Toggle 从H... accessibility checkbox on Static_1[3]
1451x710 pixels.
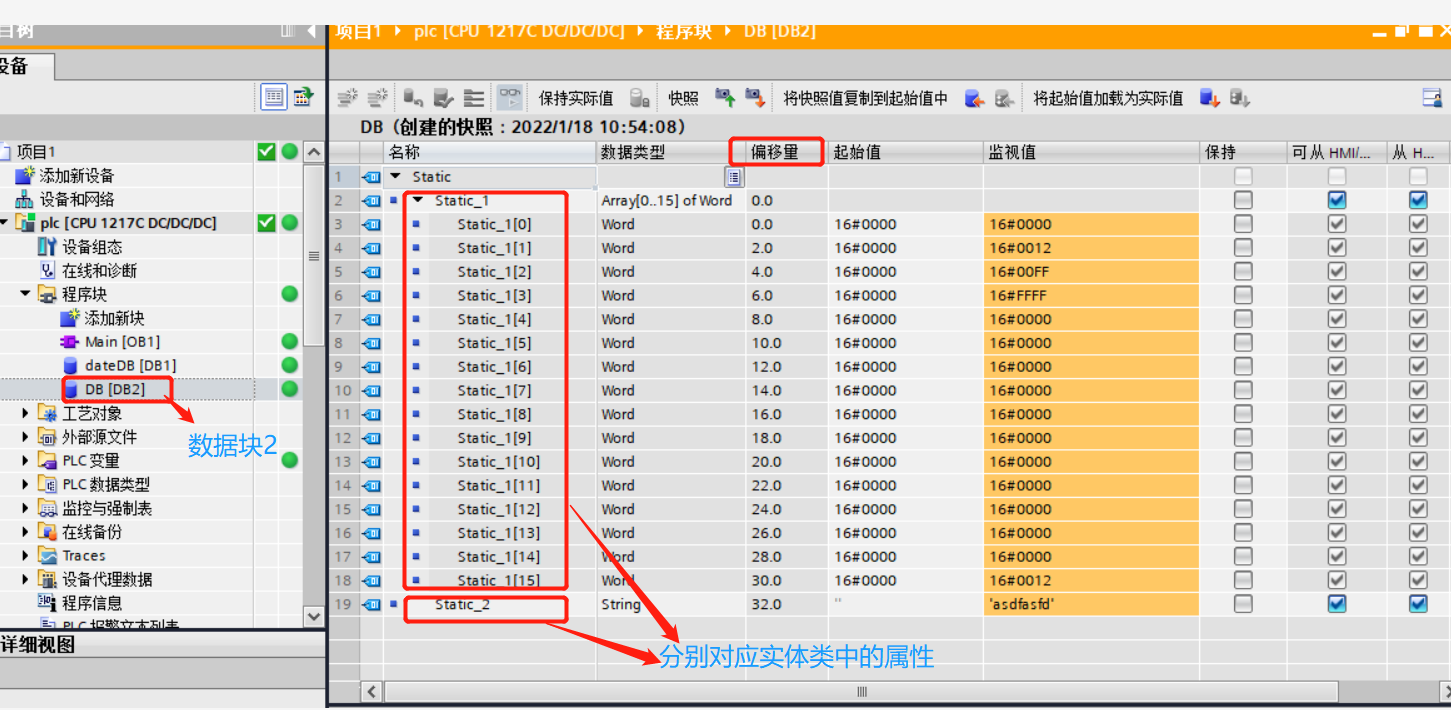tap(1417, 295)
